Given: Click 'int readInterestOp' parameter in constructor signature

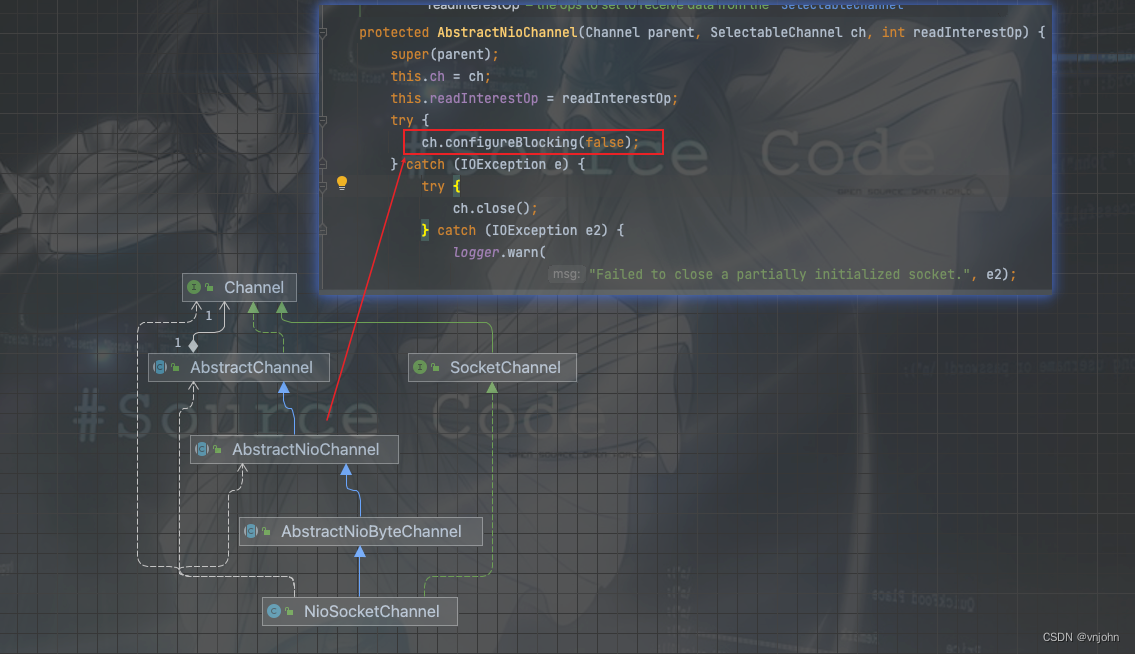Looking at the screenshot, I should (952, 33).
